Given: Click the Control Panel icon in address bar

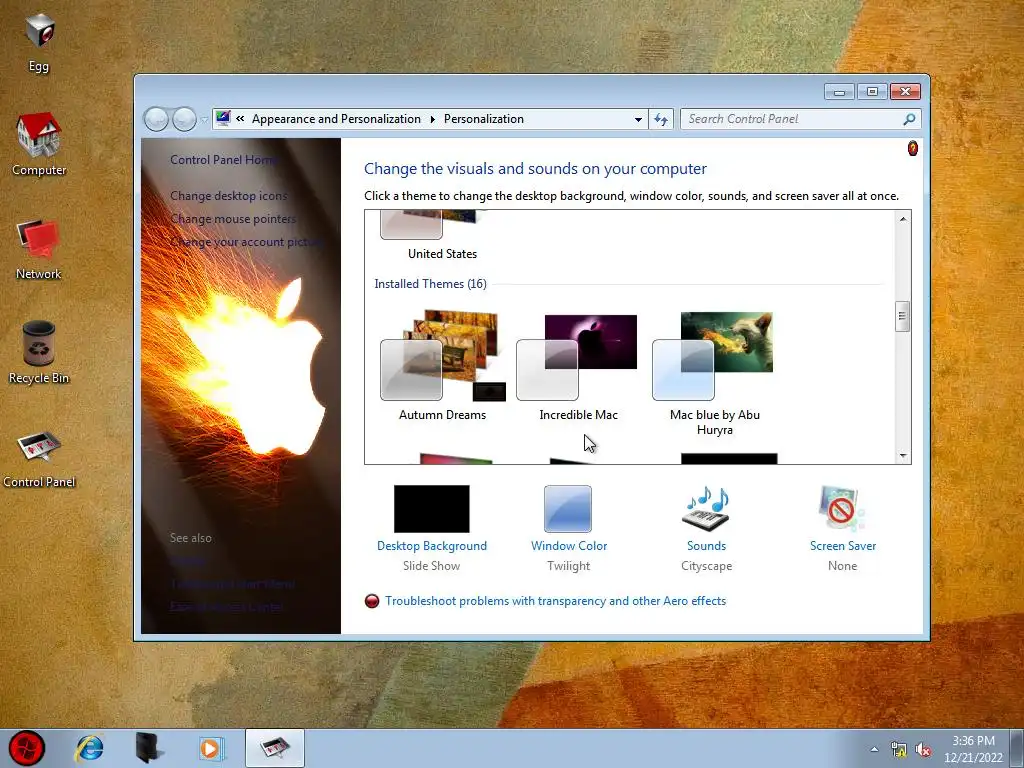Looking at the screenshot, I should click(223, 118).
